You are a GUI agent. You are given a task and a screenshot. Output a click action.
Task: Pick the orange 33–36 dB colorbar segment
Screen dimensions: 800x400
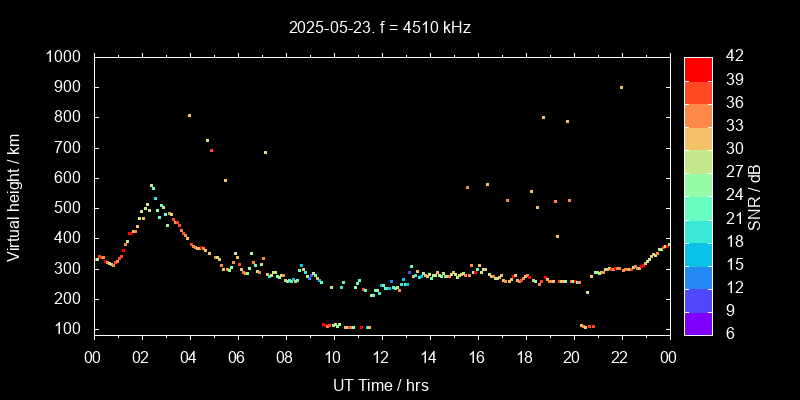(698, 115)
